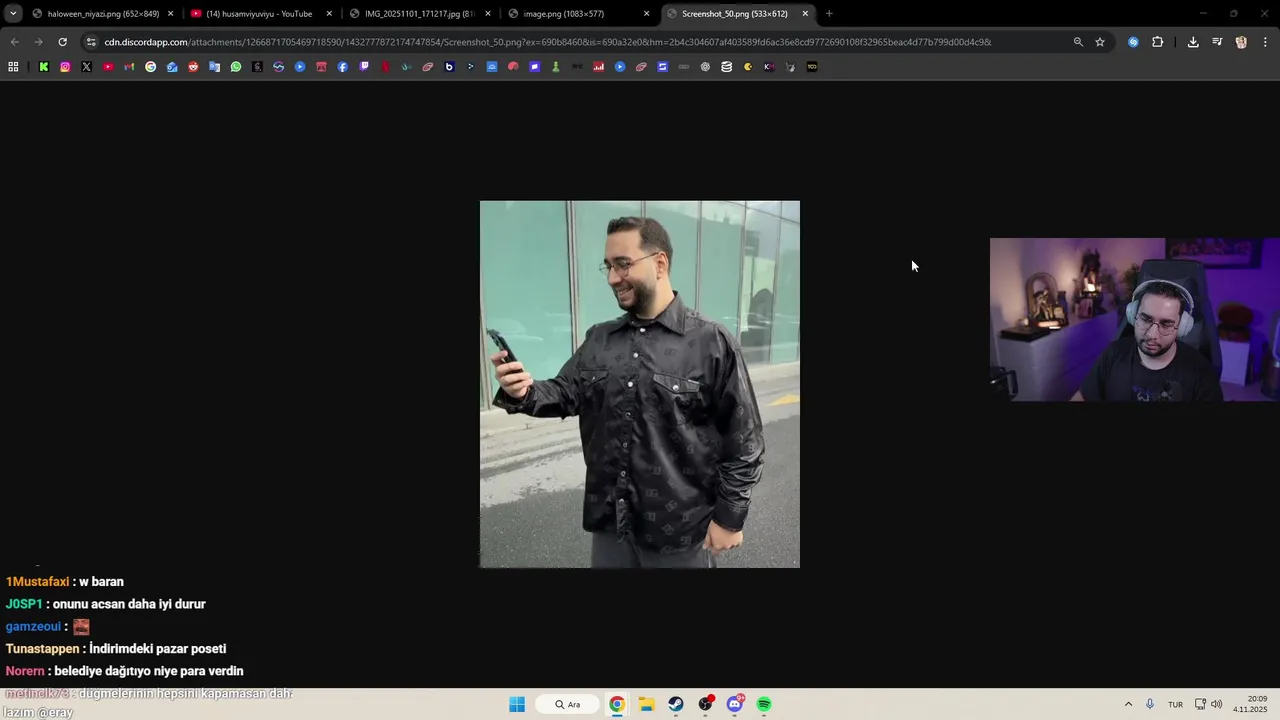1280x720 pixels.
Task: Click the webcam overlay video
Action: tap(1135, 319)
